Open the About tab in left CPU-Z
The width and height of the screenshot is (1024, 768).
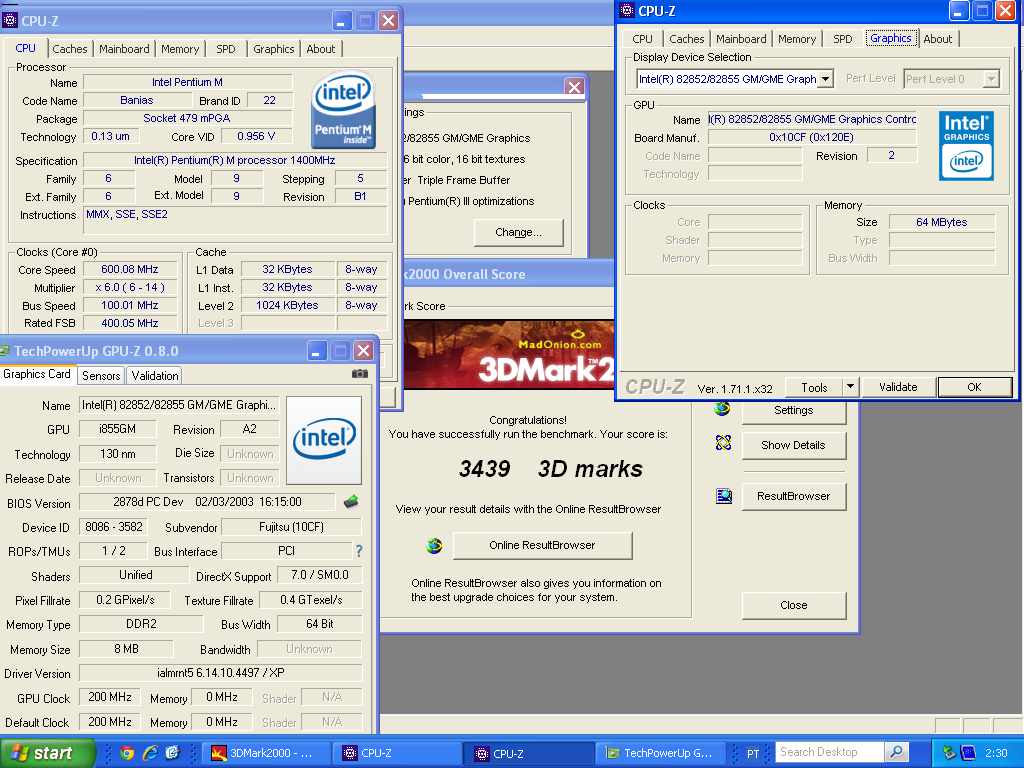pos(321,49)
